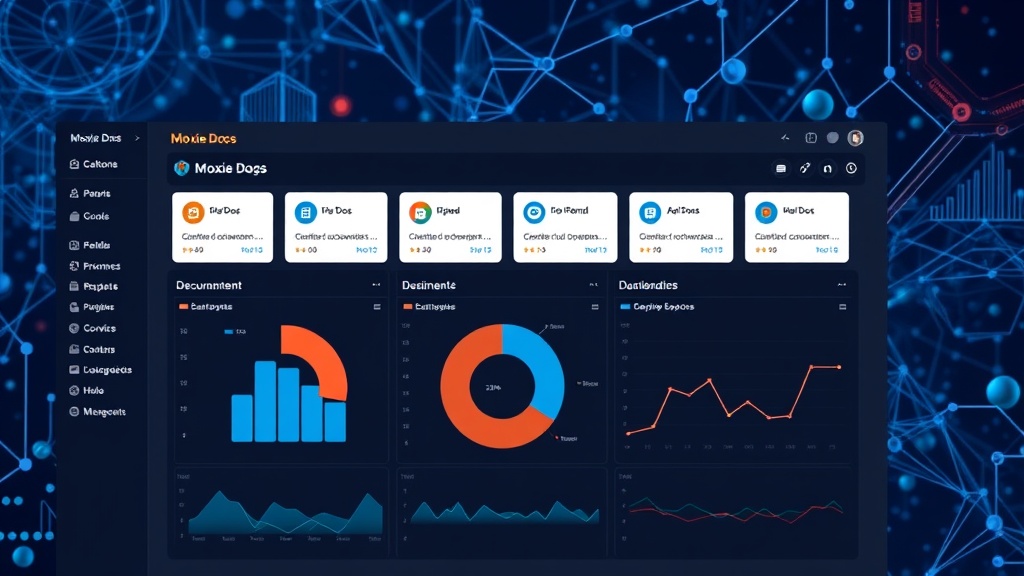The width and height of the screenshot is (1024, 576).
Task: Open the card with the multicolored icon
Action: (x=450, y=227)
